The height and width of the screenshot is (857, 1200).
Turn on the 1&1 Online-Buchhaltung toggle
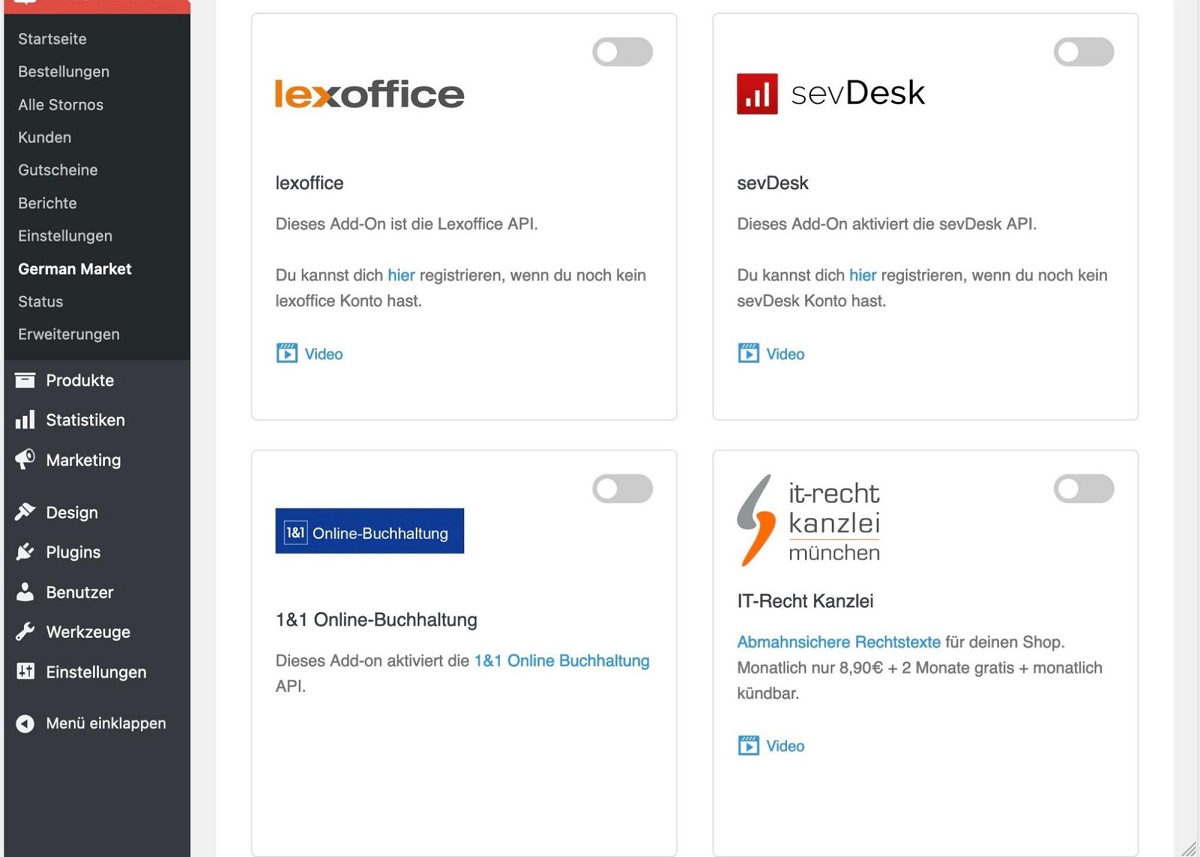[622, 489]
